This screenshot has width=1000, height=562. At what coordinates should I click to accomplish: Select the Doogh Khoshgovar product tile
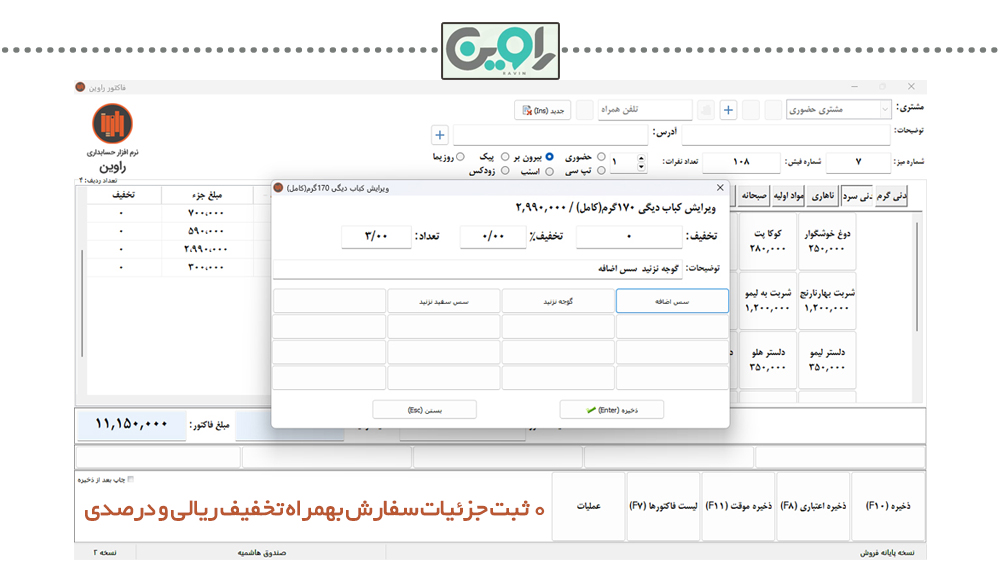point(827,242)
